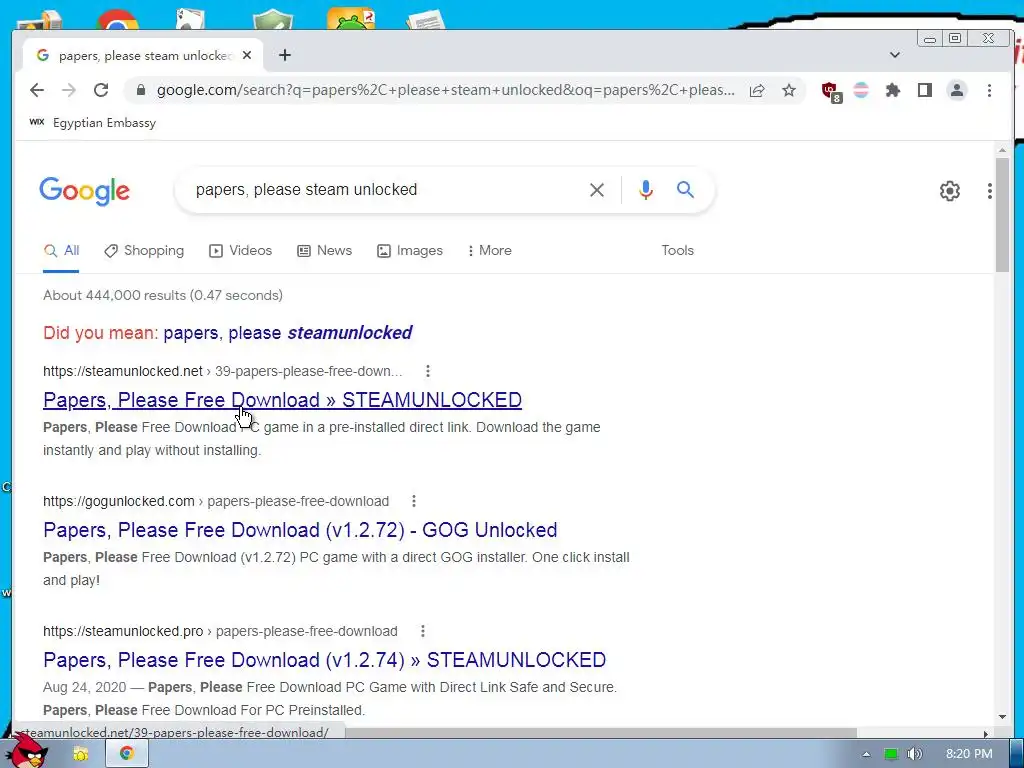Open Chrome's three-dot menu
1024x768 pixels.
[x=989, y=90]
